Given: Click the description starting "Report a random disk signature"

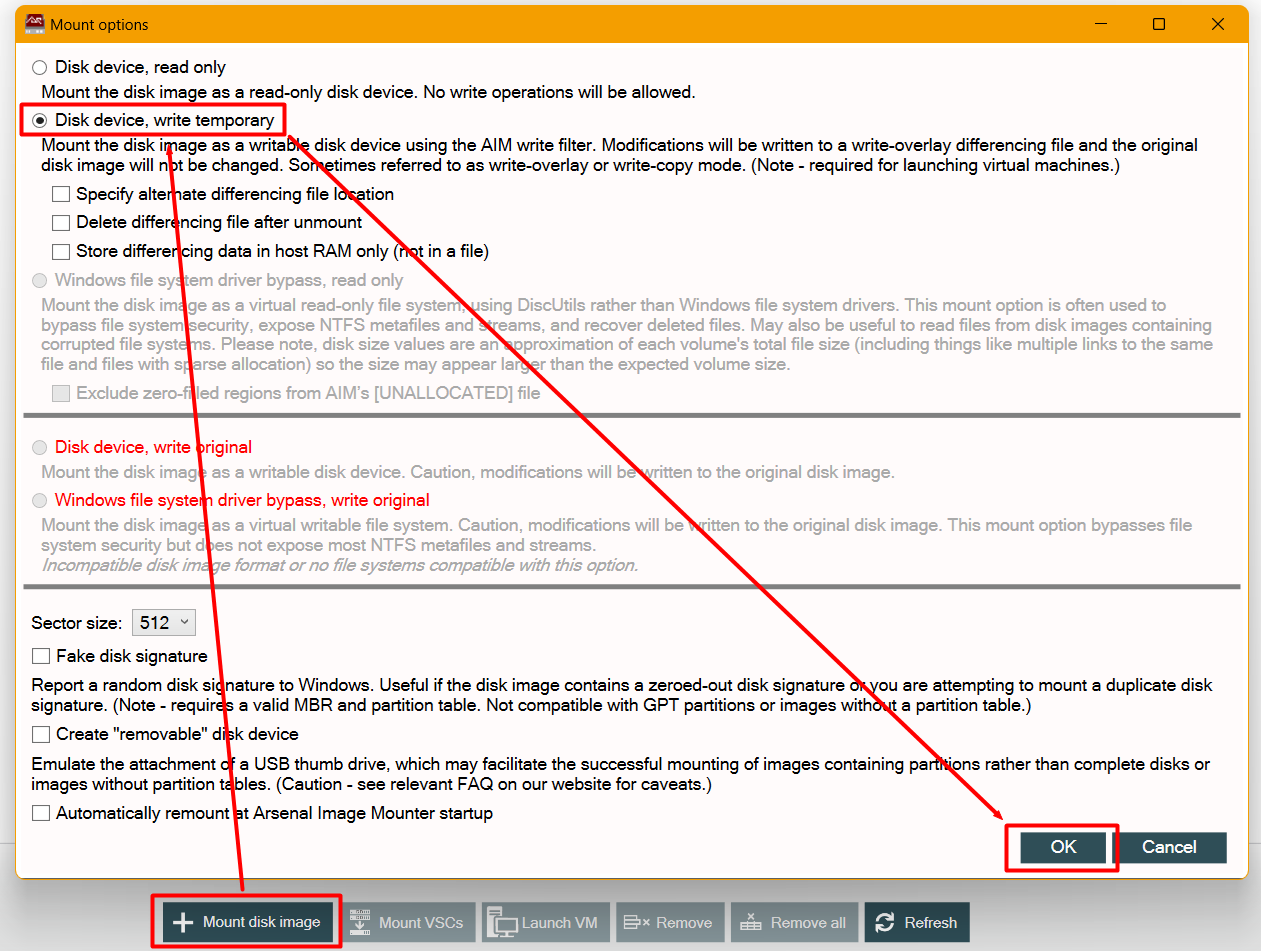Looking at the screenshot, I should point(622,696).
